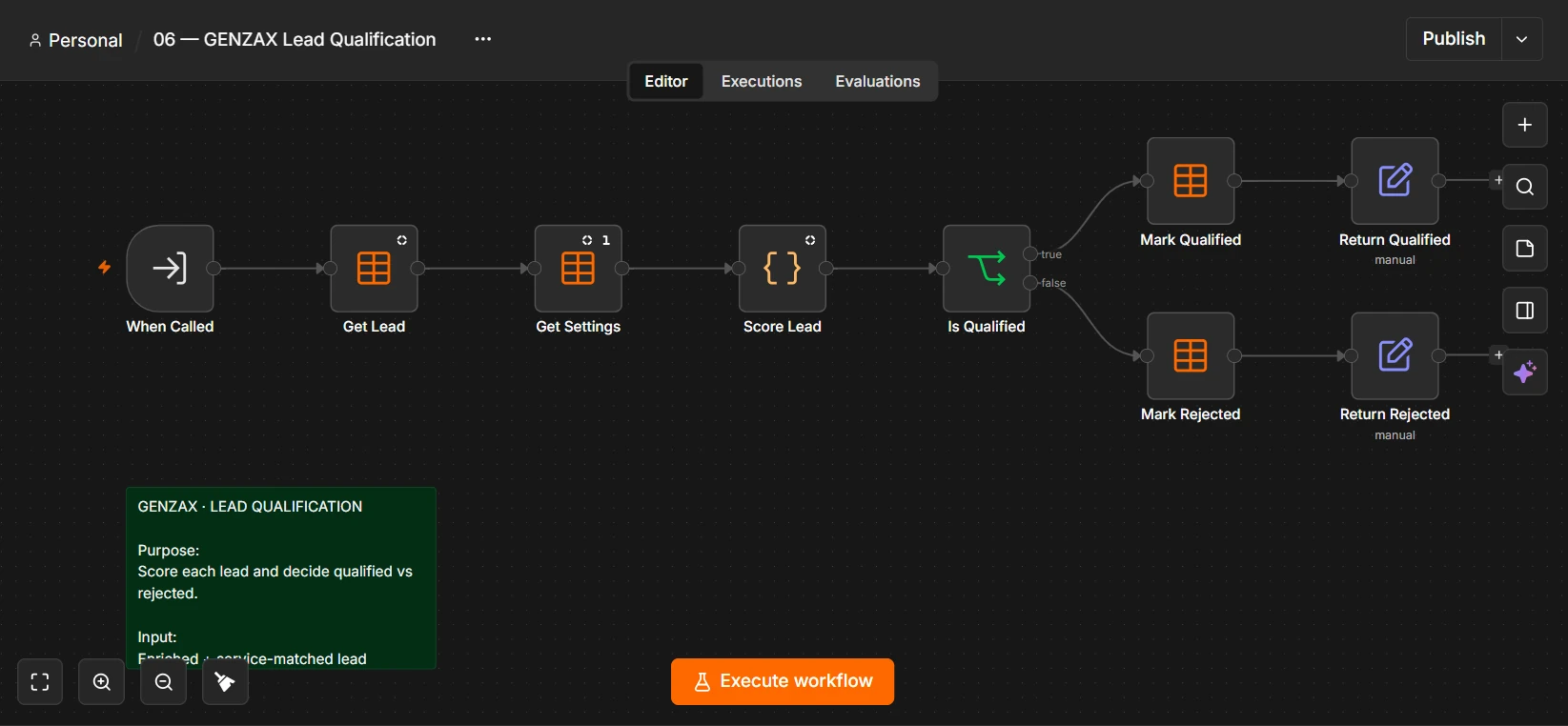
Task: Select the Score Lead code node
Action: pos(782,268)
